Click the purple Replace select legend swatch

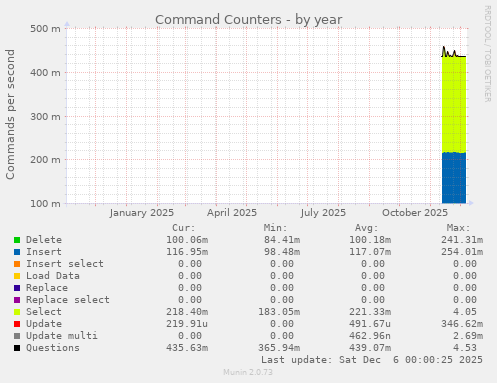(x=17, y=300)
